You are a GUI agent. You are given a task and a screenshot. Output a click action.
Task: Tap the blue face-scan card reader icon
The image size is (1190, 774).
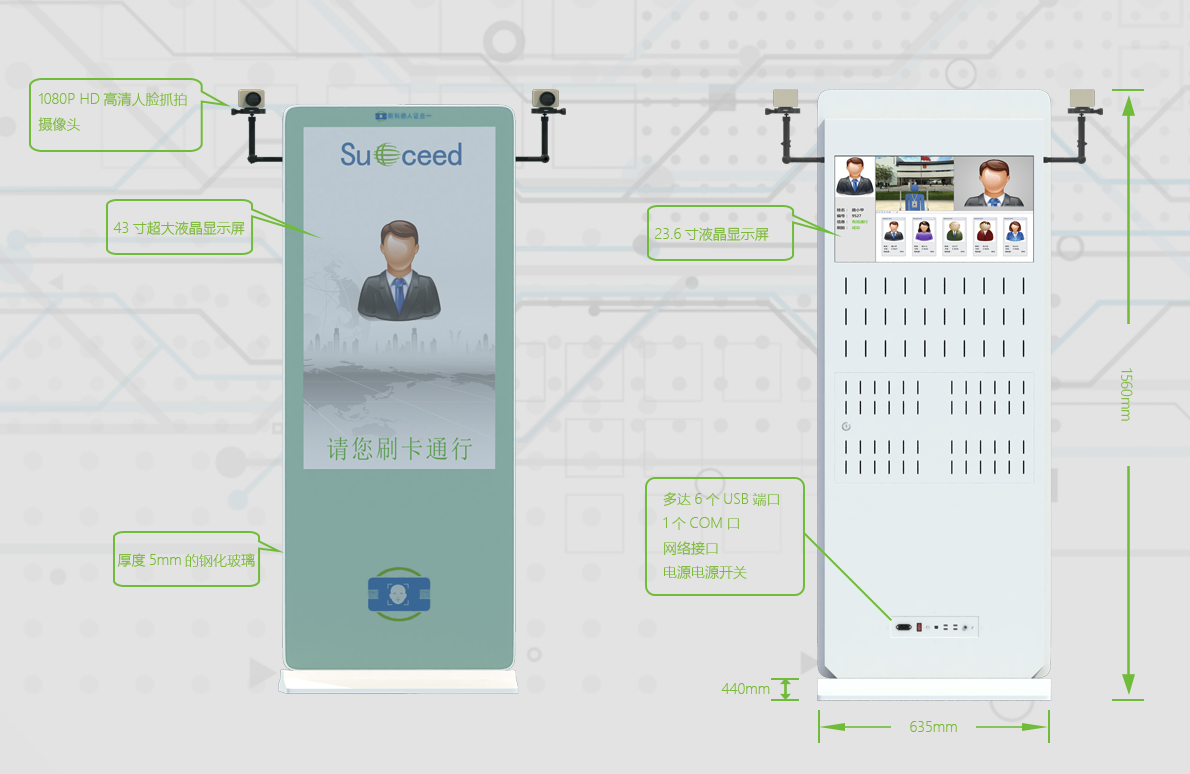pos(399,594)
